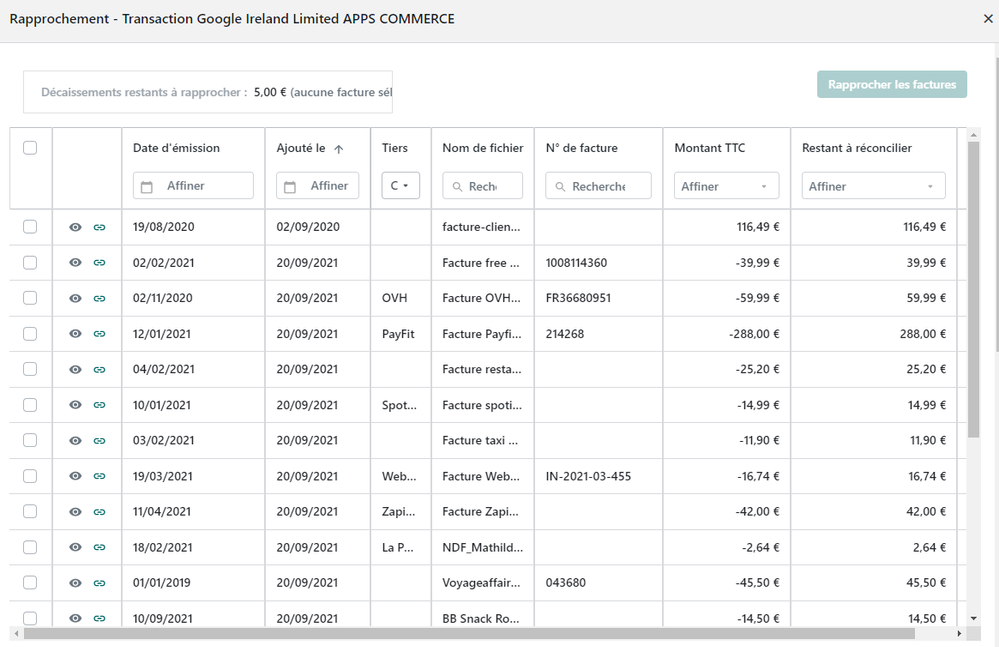Open the eye preview for the 11/04/2021 invoice

[x=75, y=512]
